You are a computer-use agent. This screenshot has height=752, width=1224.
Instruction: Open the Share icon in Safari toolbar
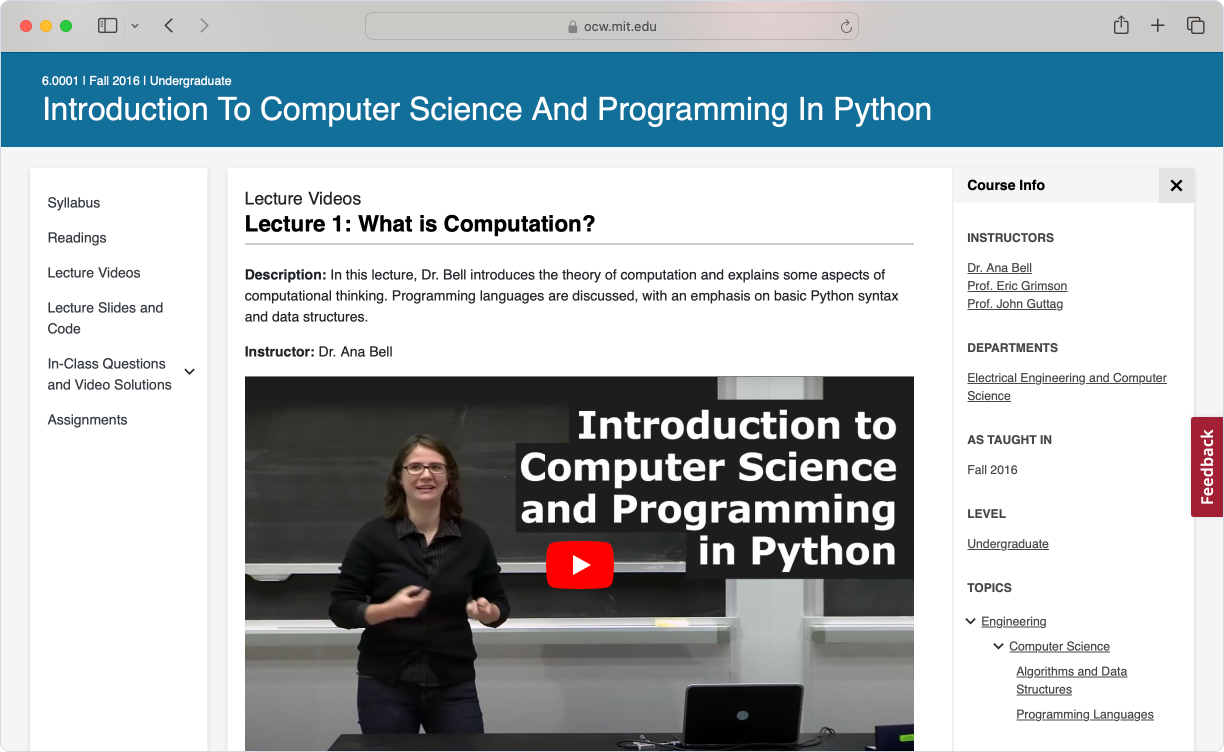1121,25
